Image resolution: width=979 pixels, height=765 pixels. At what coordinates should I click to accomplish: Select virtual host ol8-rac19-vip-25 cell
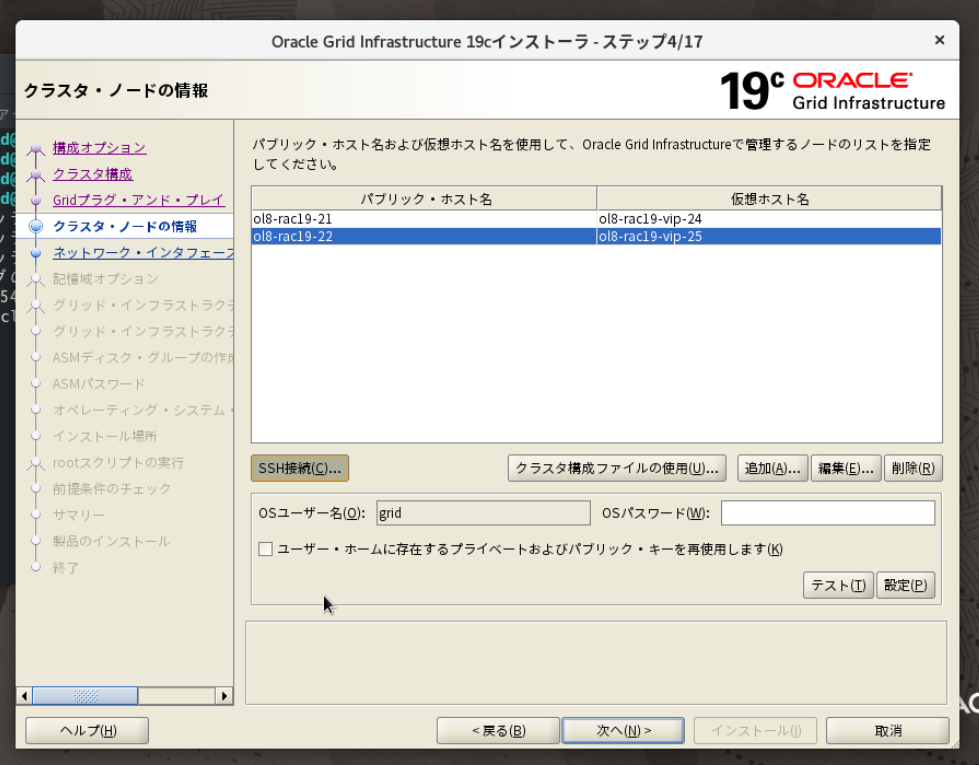769,237
